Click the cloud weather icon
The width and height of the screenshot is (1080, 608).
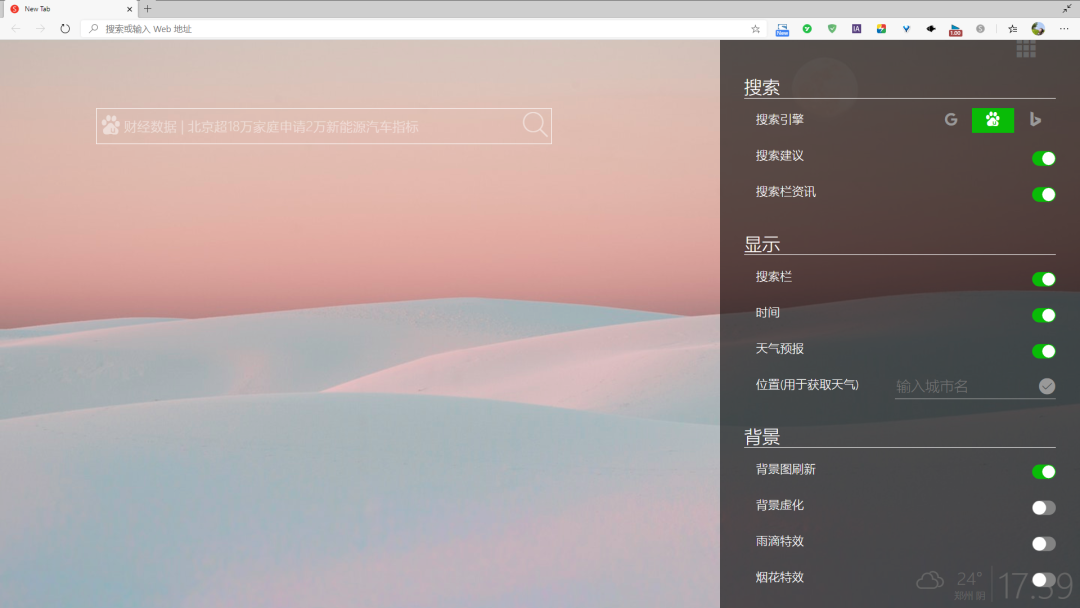tap(929, 580)
